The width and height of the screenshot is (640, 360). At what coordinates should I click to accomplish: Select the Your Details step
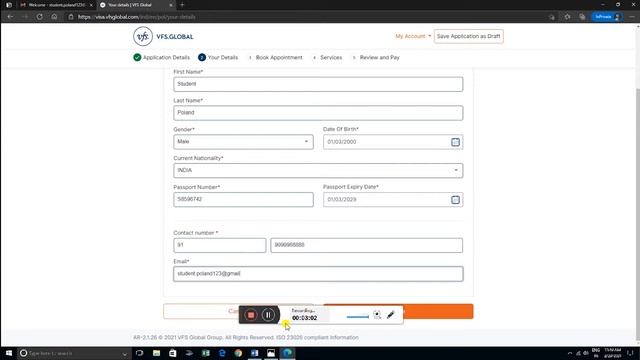(218, 58)
